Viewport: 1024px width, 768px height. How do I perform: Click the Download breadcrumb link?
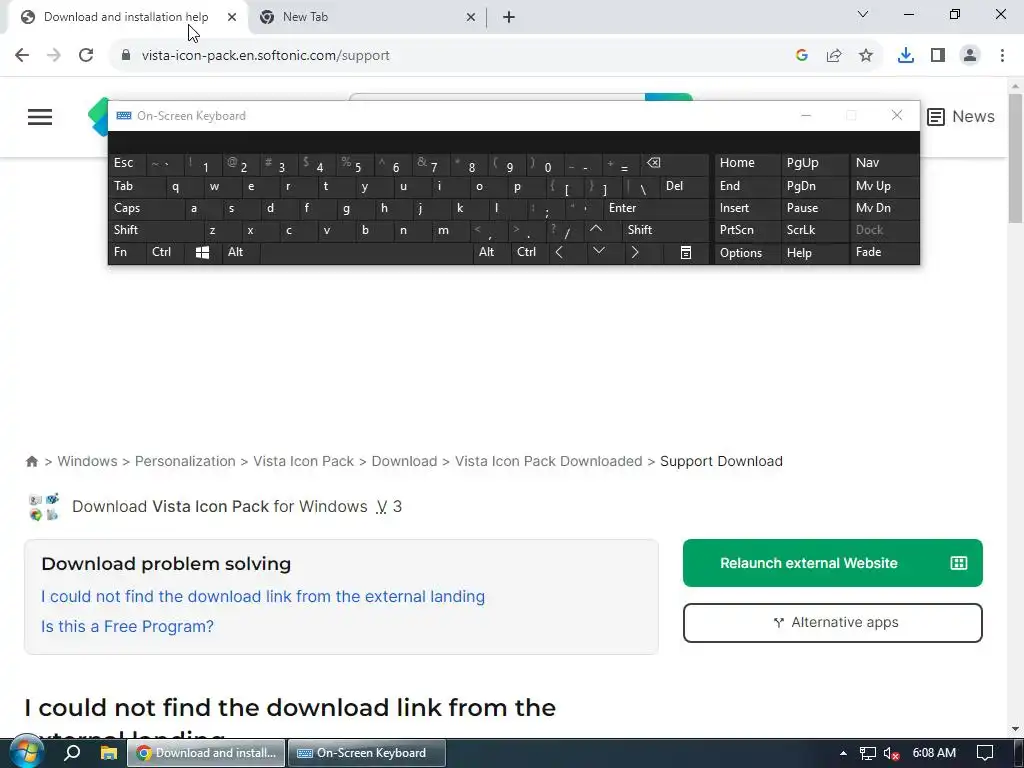(404, 462)
